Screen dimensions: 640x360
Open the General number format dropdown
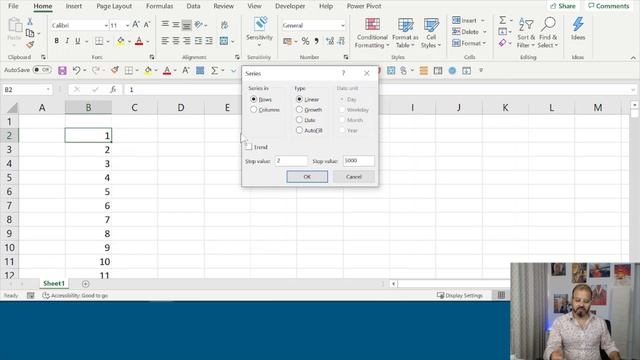342,25
